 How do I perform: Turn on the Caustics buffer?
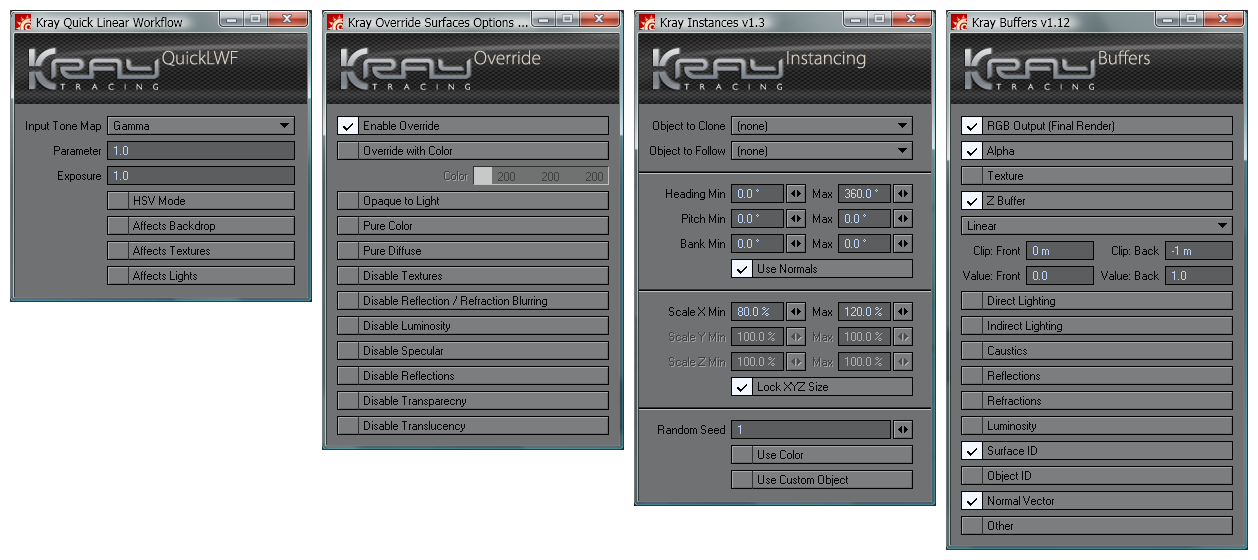point(971,351)
